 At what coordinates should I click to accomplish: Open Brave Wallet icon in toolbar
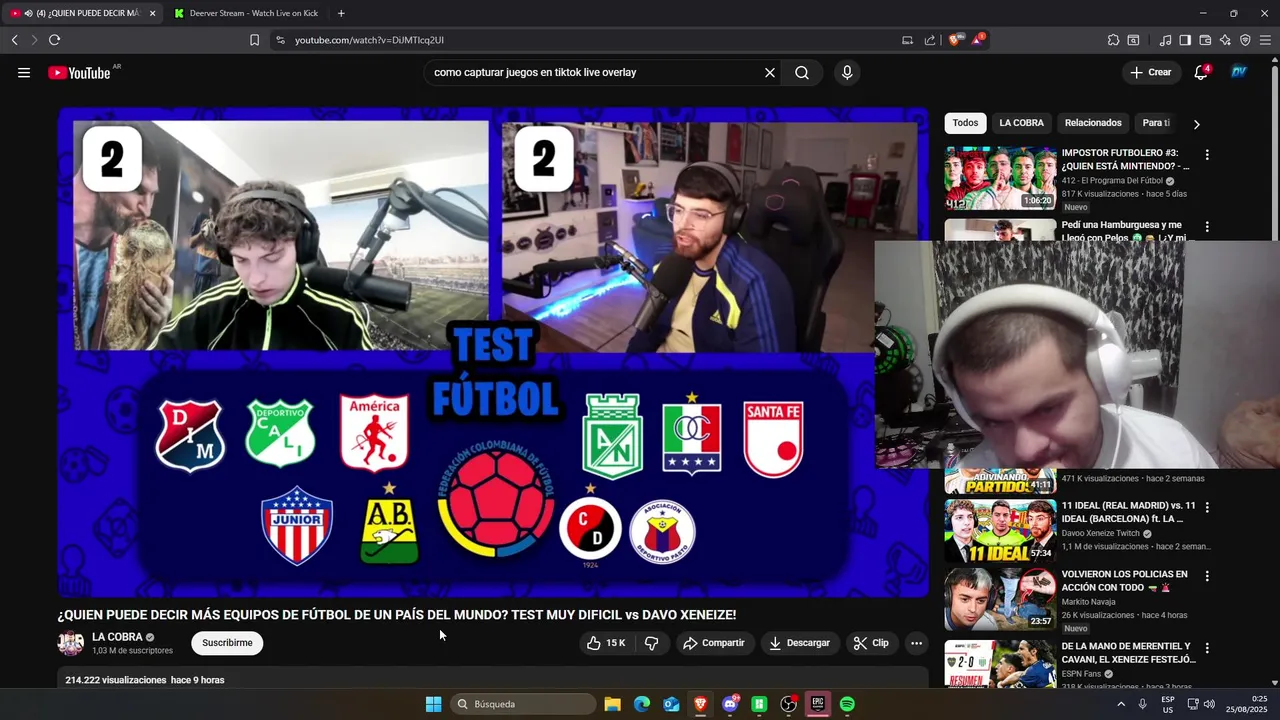tap(1205, 40)
